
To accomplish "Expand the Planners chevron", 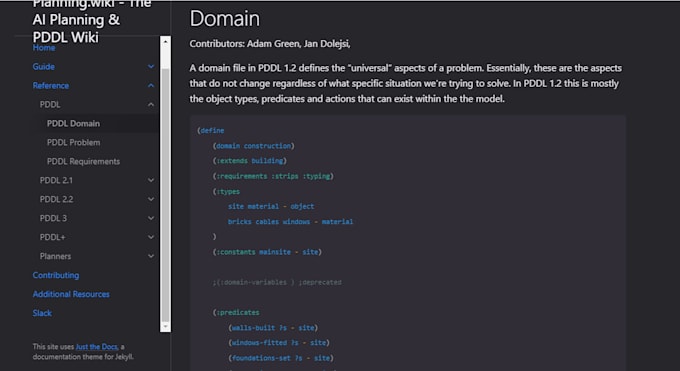I will tap(151, 256).
